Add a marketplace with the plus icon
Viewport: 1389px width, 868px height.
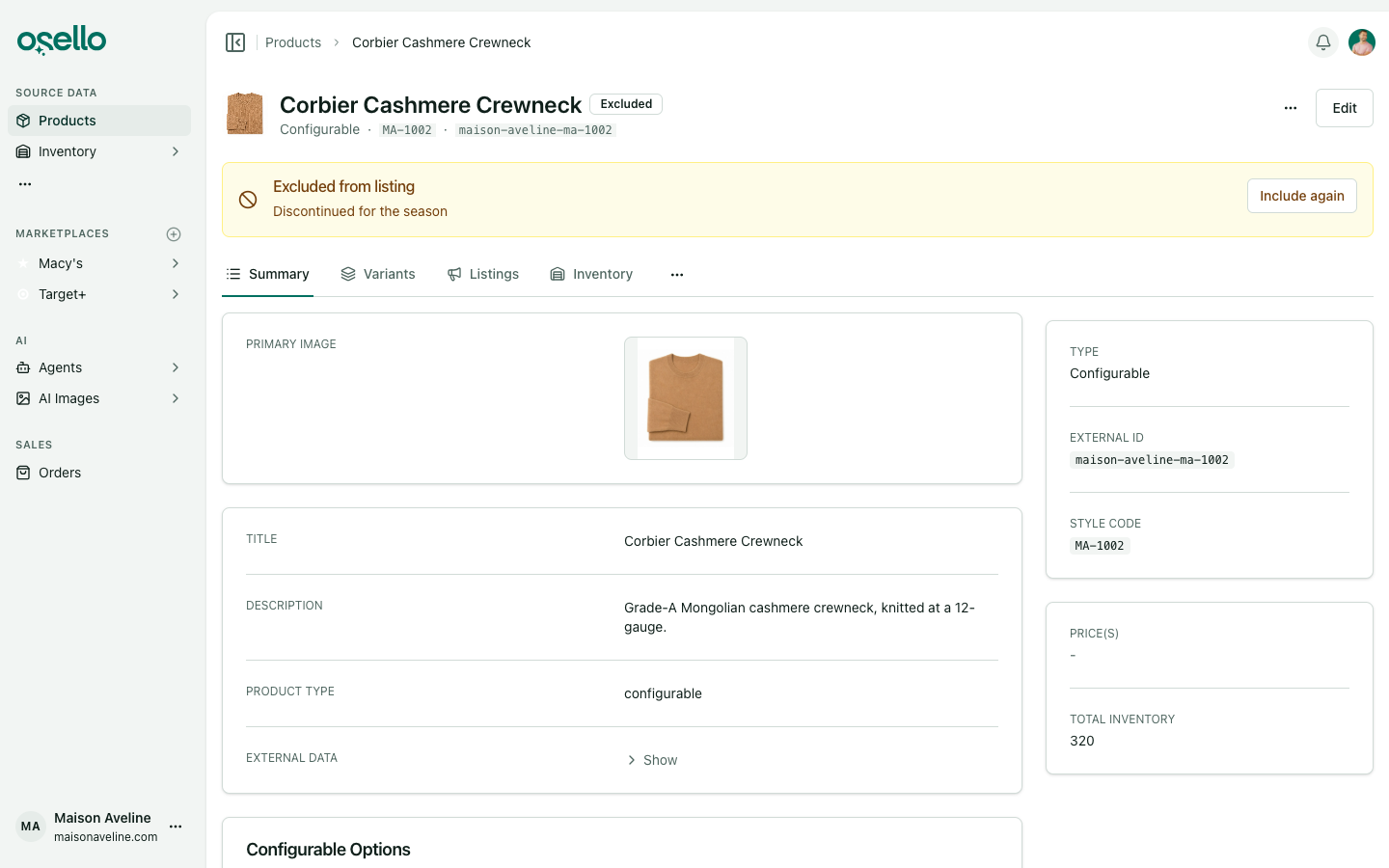[x=174, y=234]
